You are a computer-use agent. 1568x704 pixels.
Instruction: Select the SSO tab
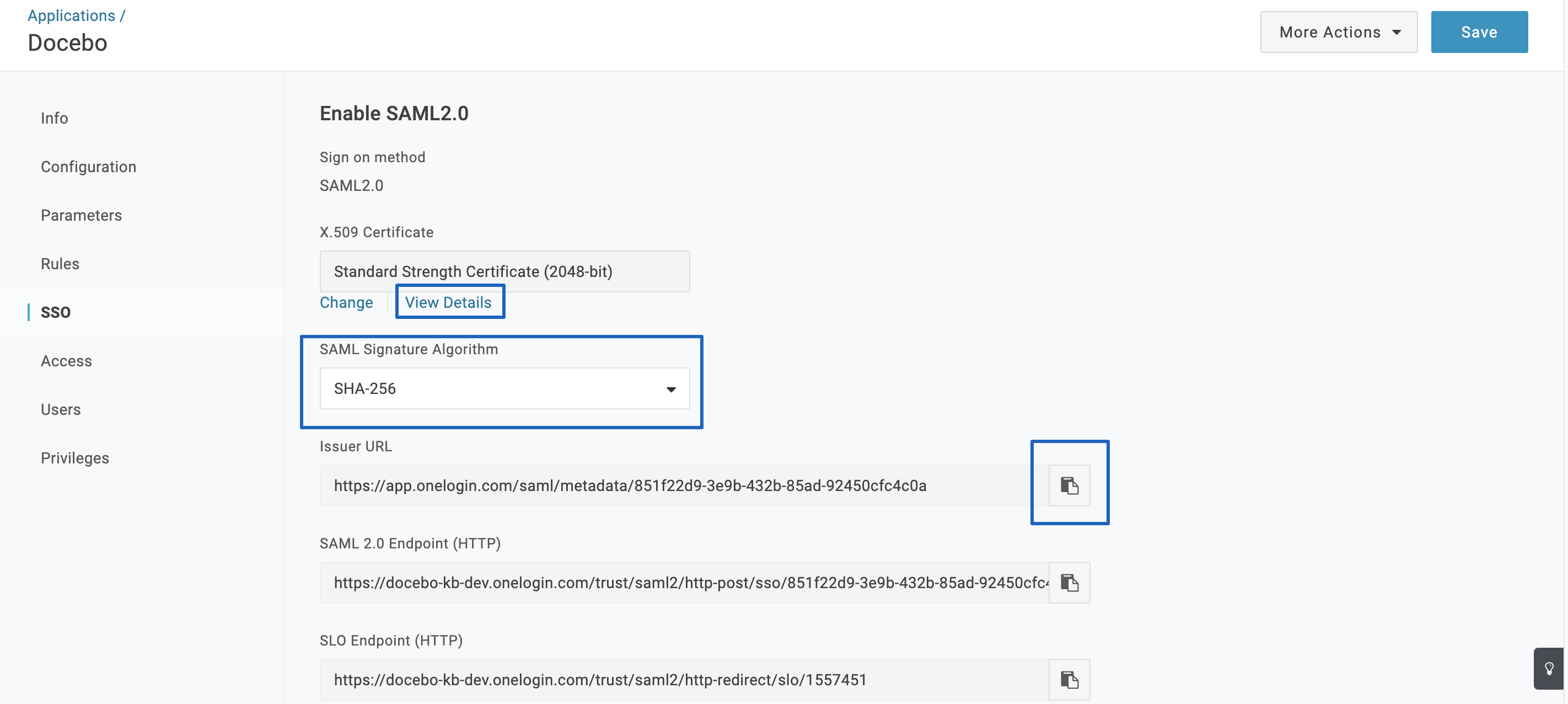(x=55, y=312)
